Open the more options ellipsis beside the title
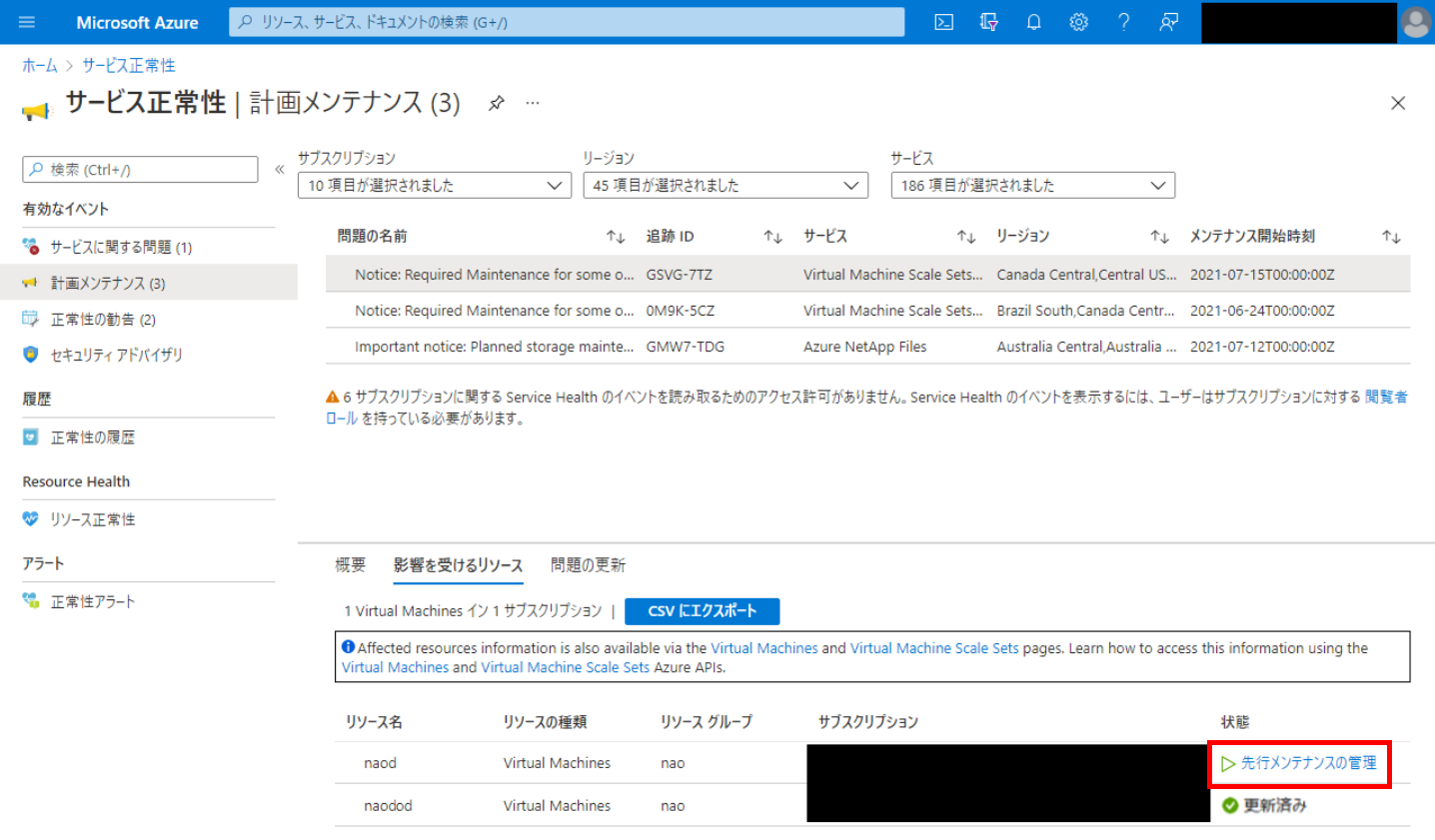This screenshot has width=1435, height=840. [x=533, y=103]
